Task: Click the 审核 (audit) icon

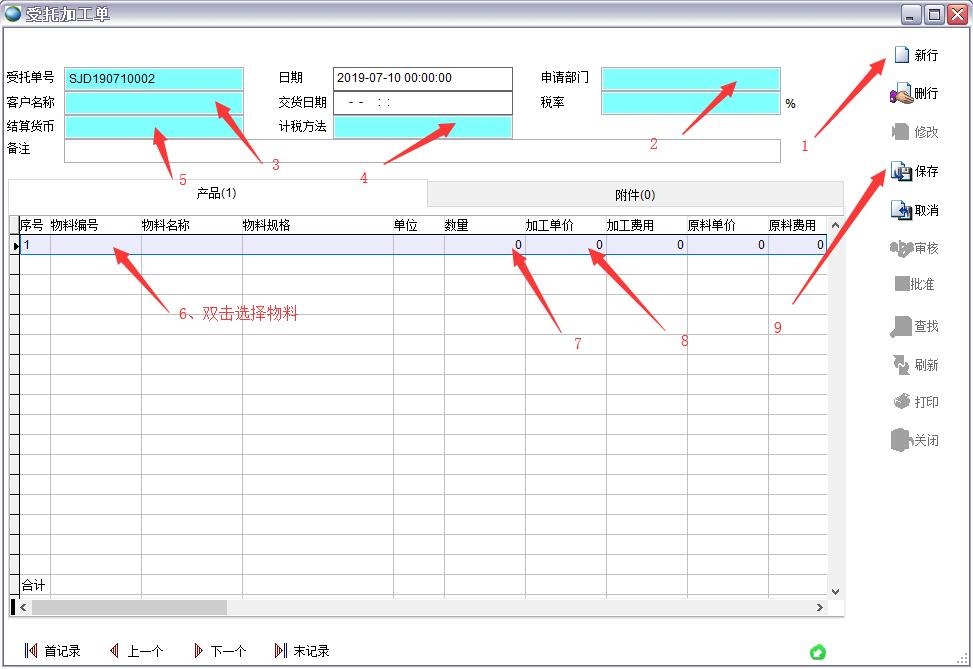Action: pyautogui.click(x=916, y=247)
